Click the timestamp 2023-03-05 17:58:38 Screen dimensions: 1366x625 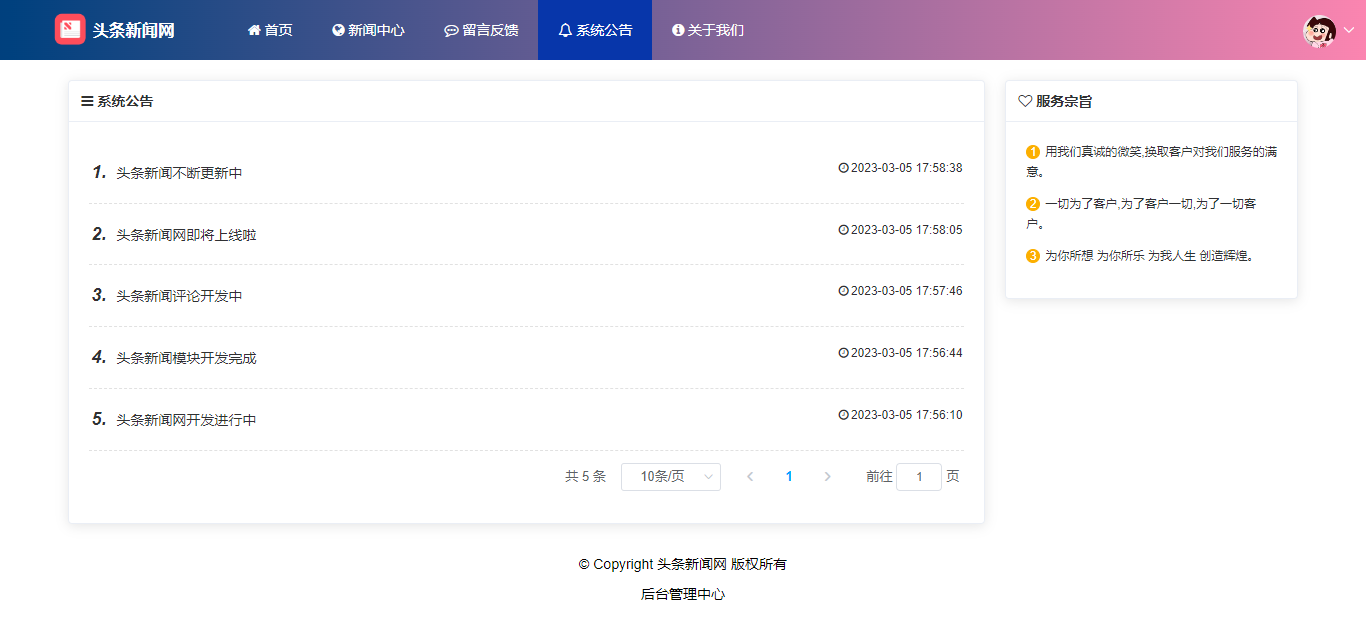pos(906,168)
